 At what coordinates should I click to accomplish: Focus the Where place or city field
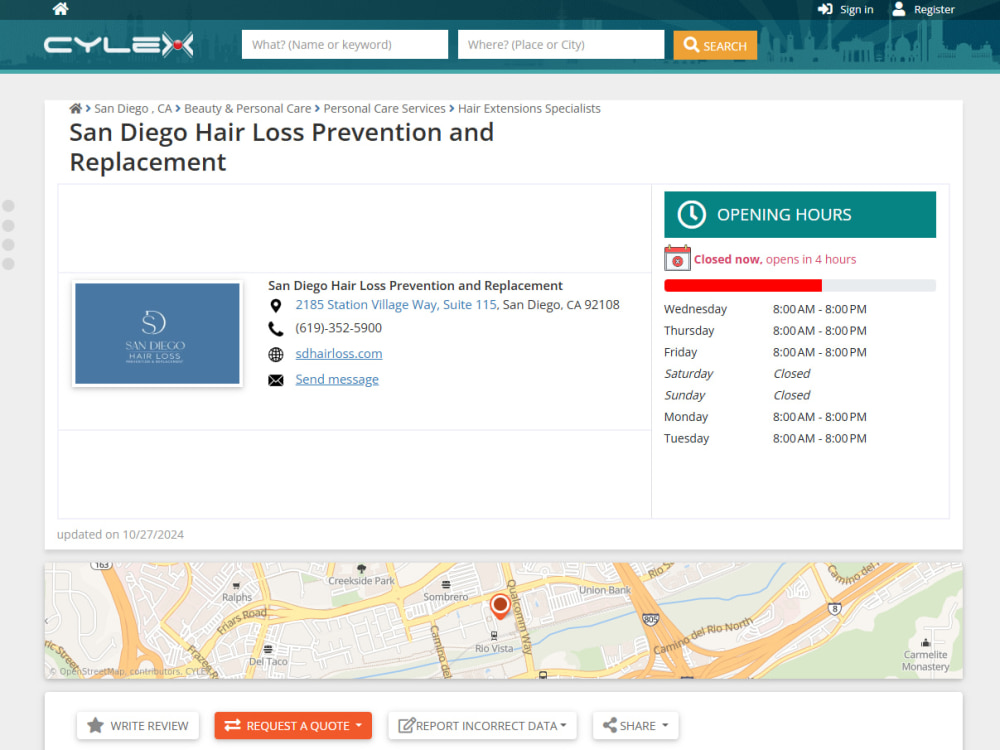[x=561, y=45]
